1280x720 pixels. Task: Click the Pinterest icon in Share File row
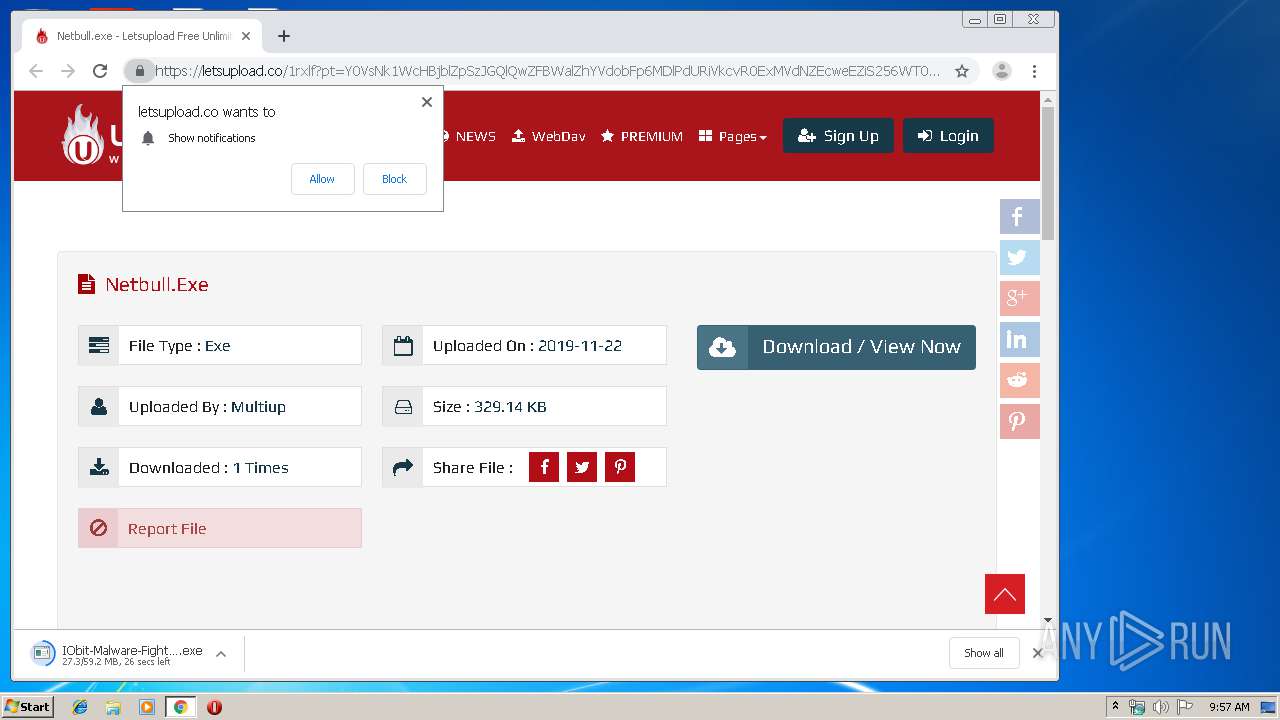[x=620, y=467]
